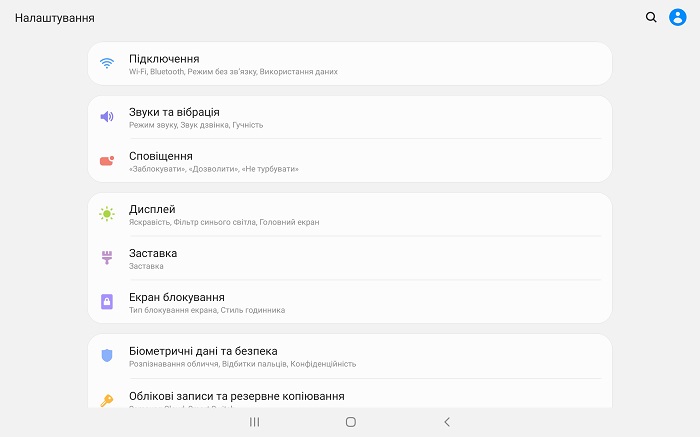Image resolution: width=700 pixels, height=437 pixels.
Task: Open Екран блокування settings
Action: point(350,302)
